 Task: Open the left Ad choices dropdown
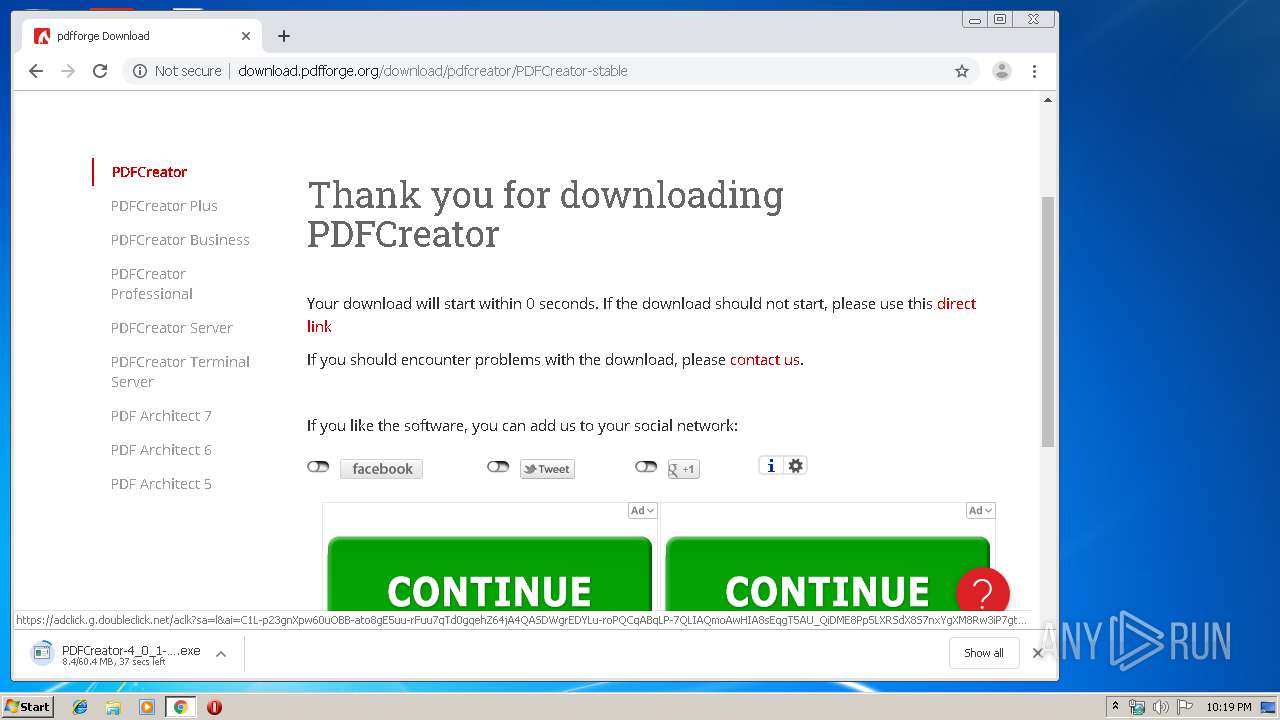click(642, 511)
